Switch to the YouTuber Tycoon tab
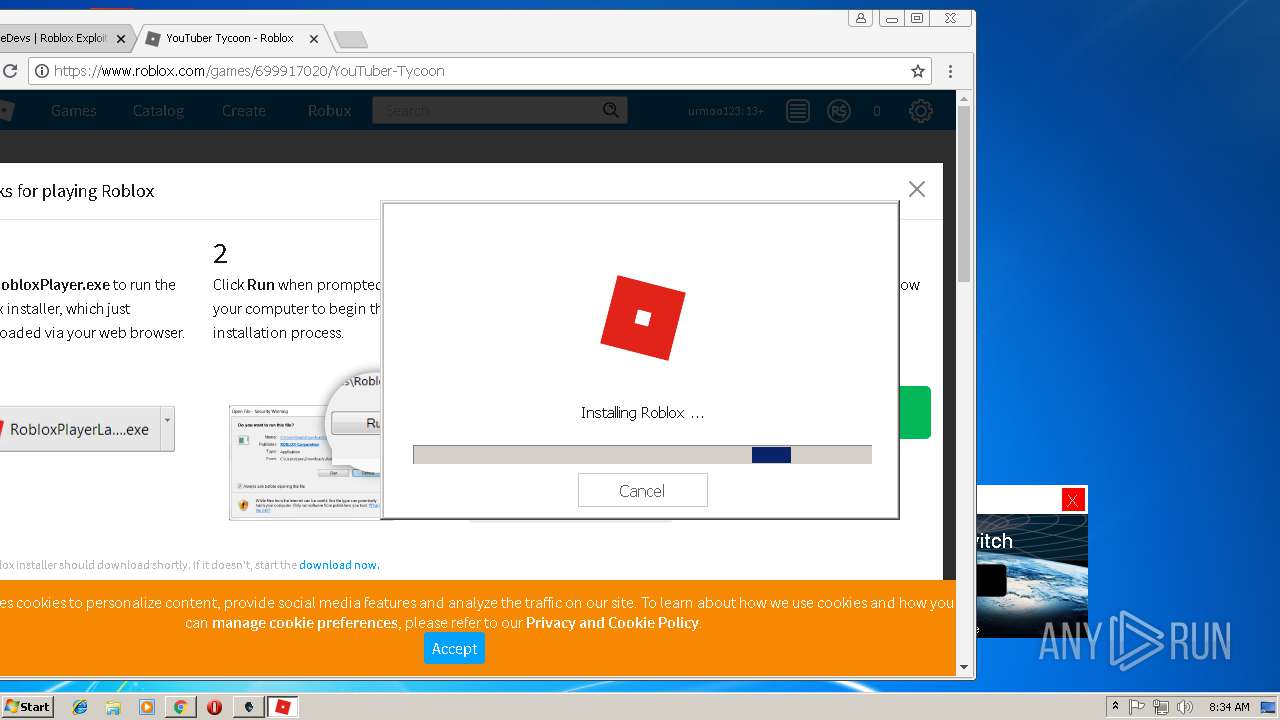The image size is (1280, 720). pos(230,39)
